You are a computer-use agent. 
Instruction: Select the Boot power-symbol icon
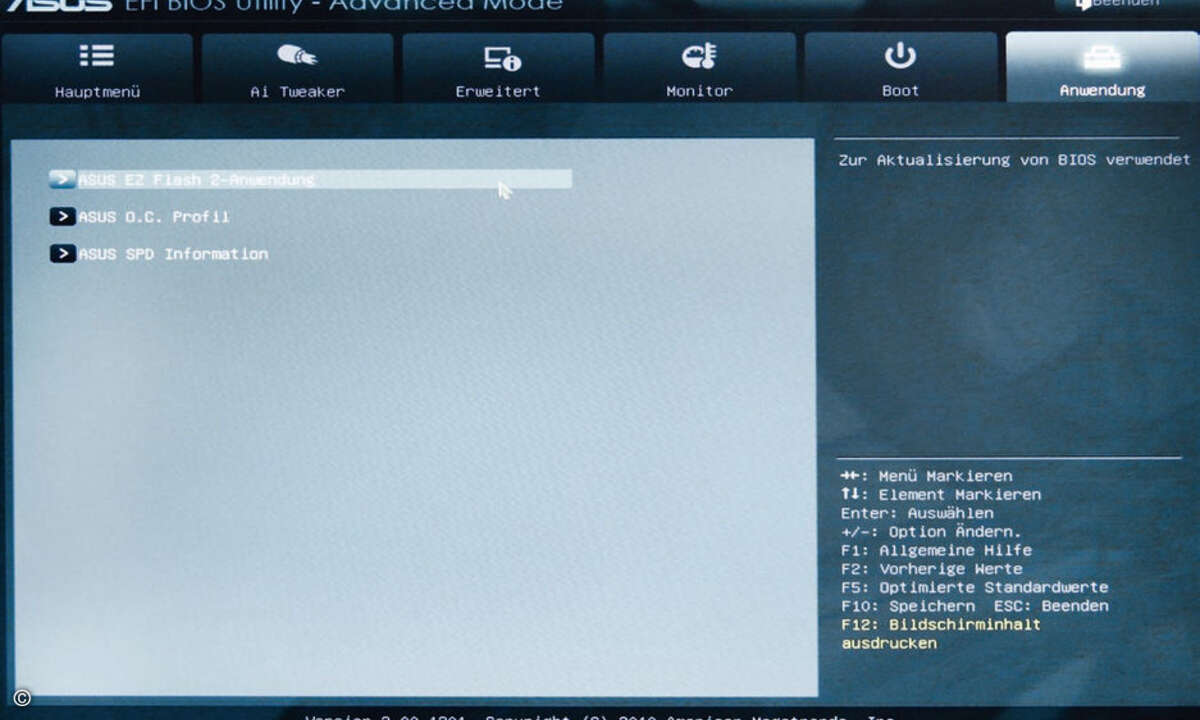click(900, 55)
